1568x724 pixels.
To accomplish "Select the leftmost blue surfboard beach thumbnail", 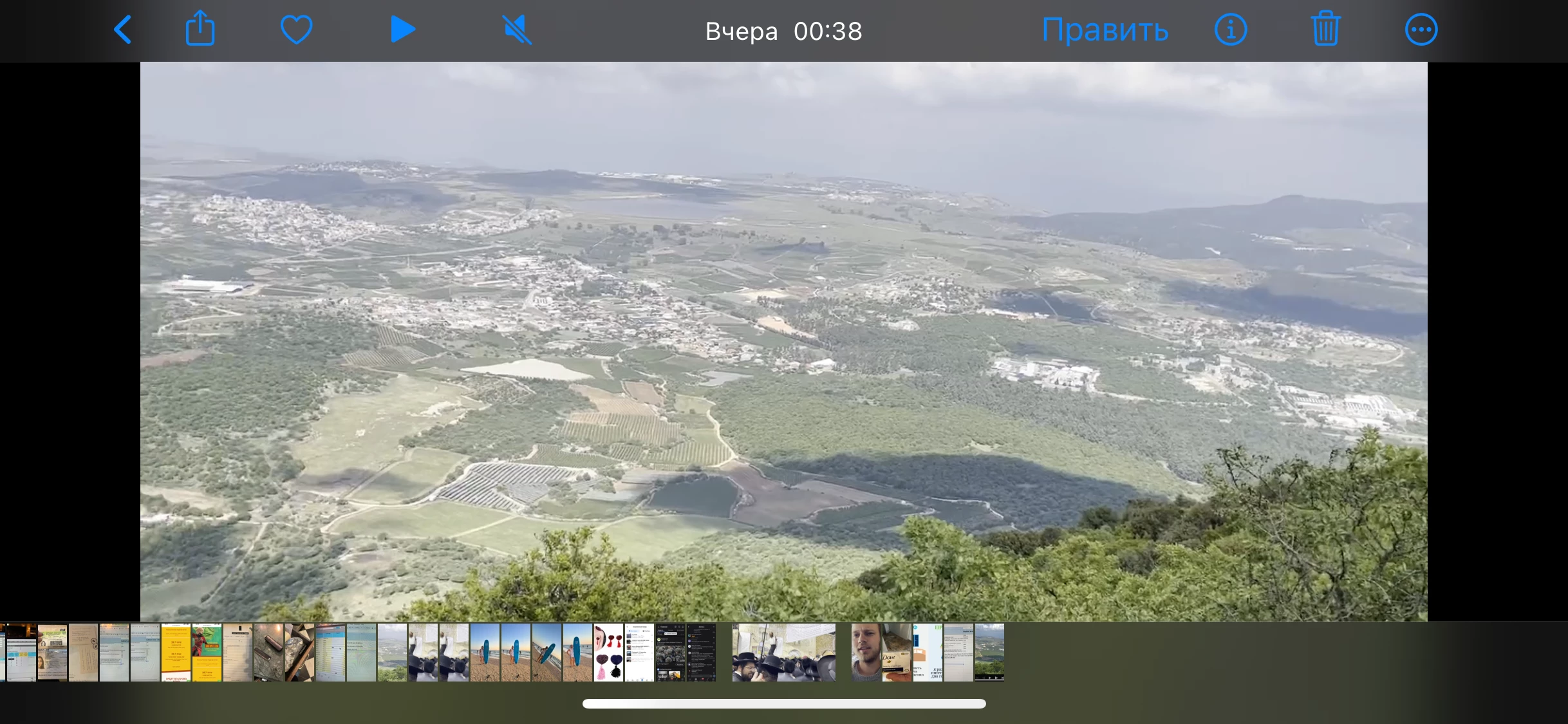I will tap(485, 652).
